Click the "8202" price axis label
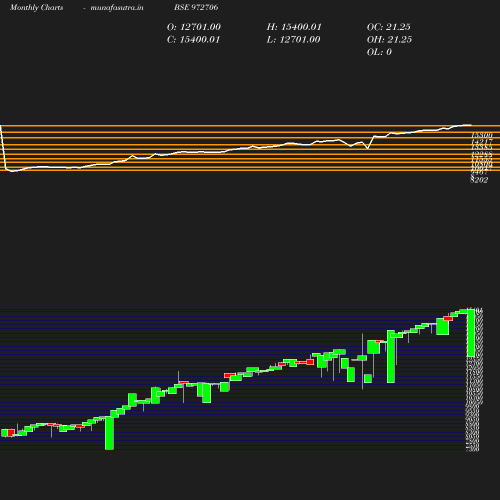The height and width of the screenshot is (500, 500). point(479,180)
